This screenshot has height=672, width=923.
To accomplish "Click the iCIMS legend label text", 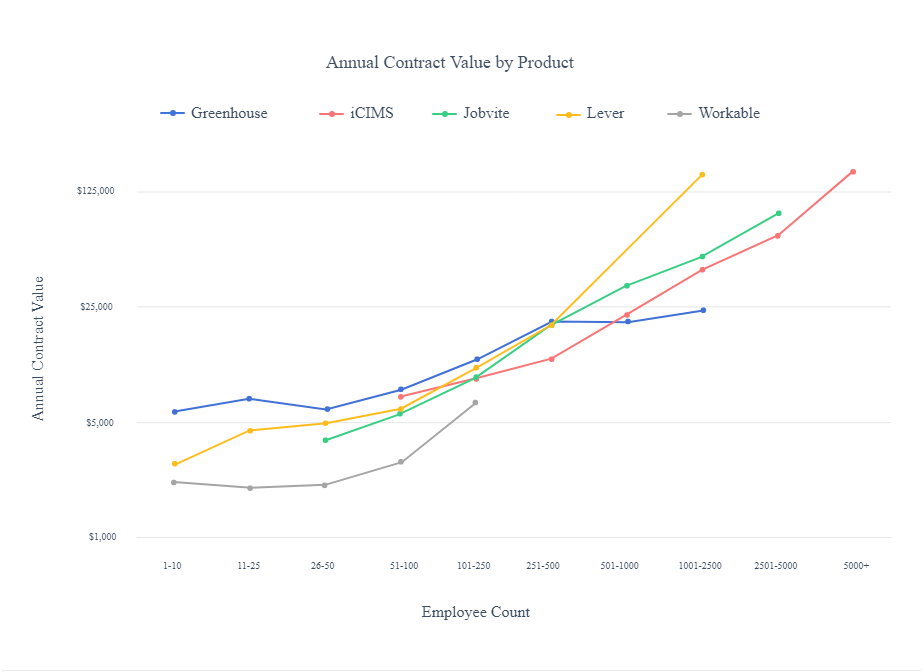I will click(x=371, y=113).
